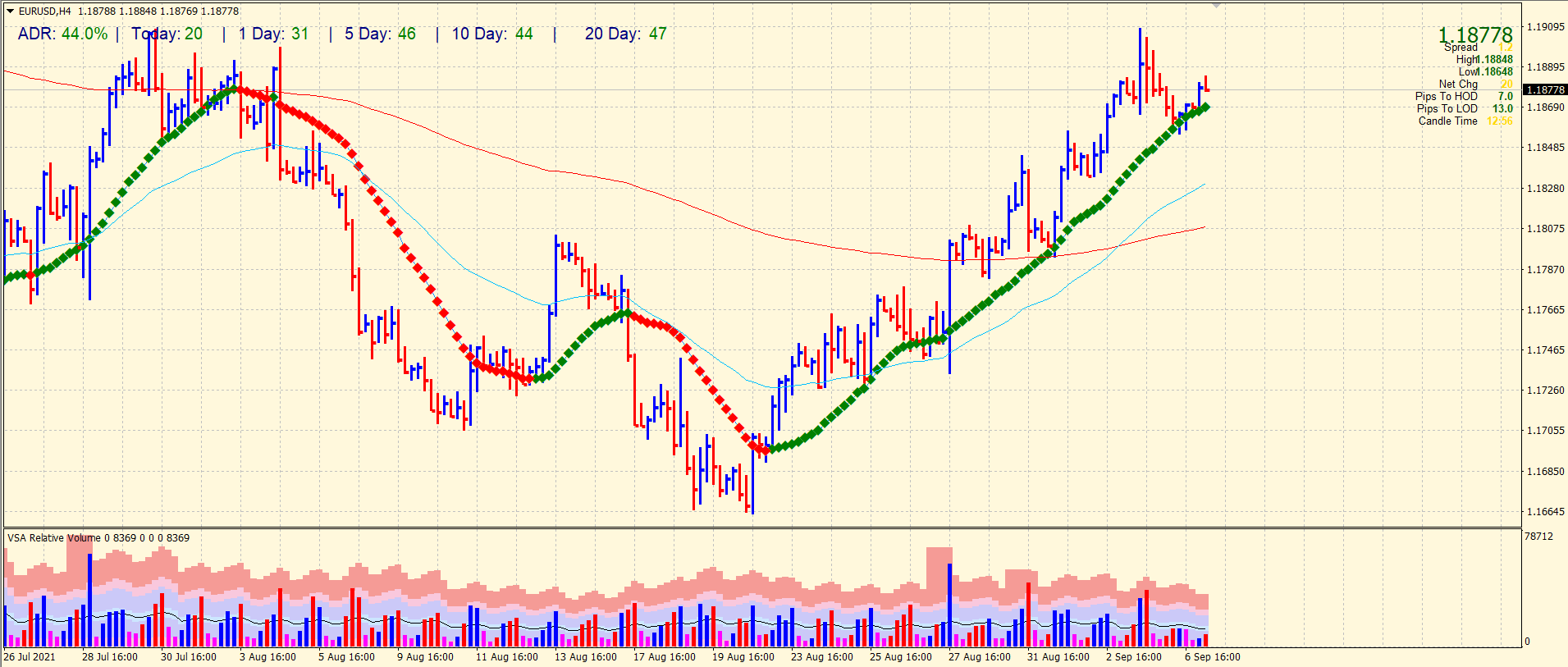Click the EURUSD,H4 chart title
Viewport: 1568px width, 667px height.
coord(45,11)
